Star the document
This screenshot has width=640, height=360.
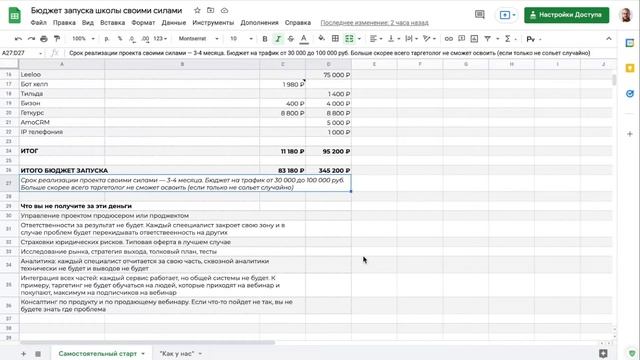[x=197, y=10]
